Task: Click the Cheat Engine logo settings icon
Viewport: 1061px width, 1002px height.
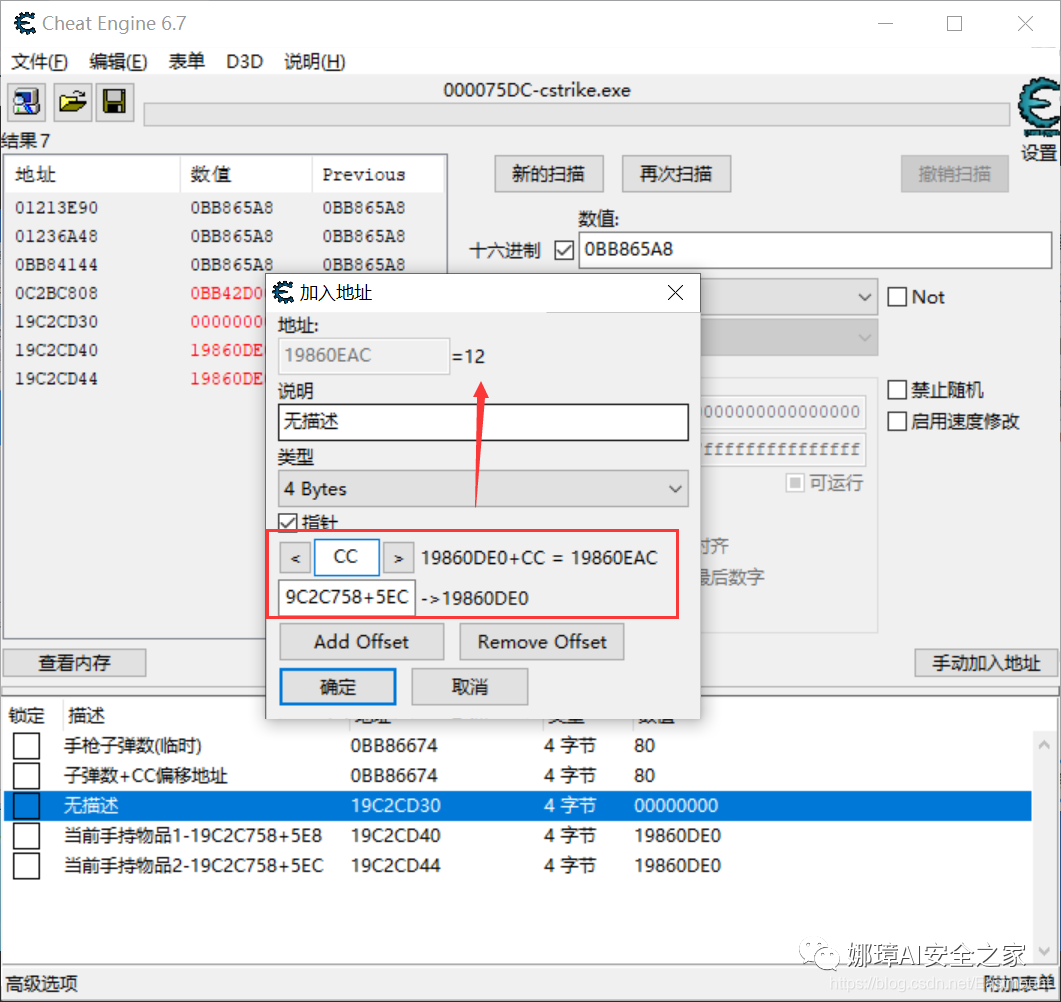Action: click(x=1039, y=107)
